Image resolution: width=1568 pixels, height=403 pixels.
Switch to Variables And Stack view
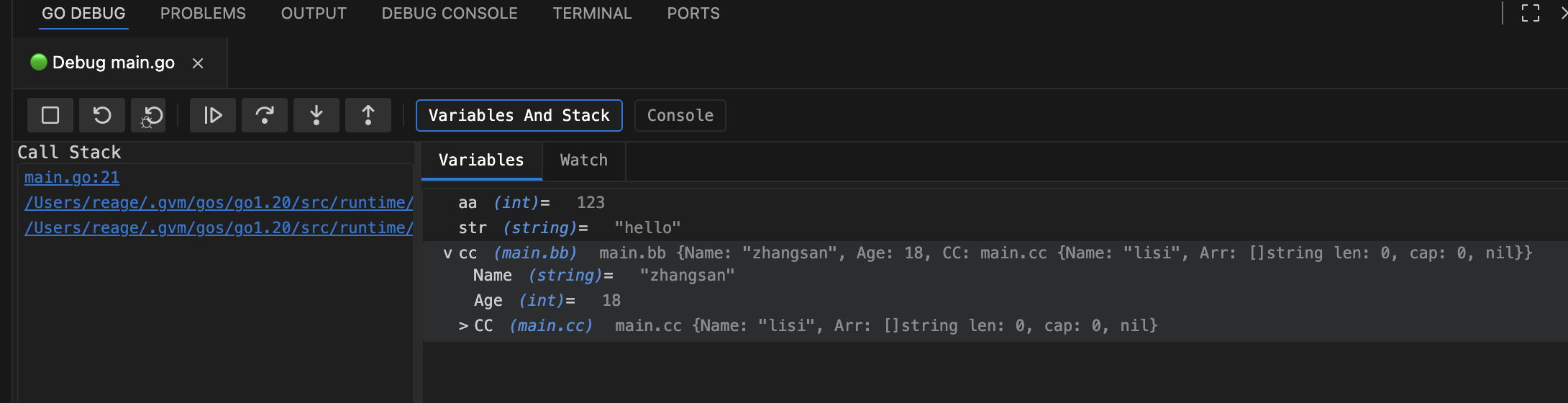pos(519,116)
